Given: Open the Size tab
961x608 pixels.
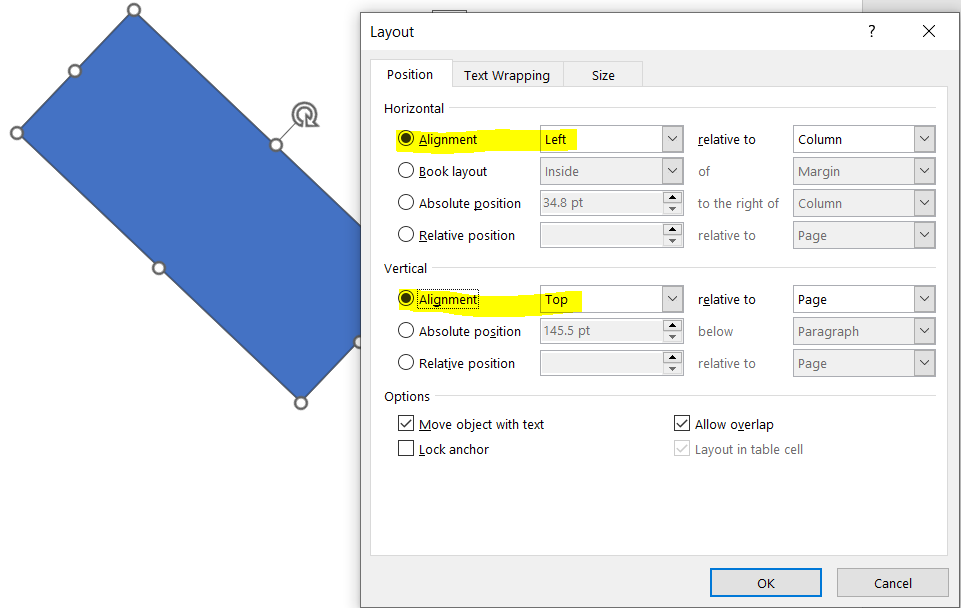Looking at the screenshot, I should pyautogui.click(x=603, y=75).
